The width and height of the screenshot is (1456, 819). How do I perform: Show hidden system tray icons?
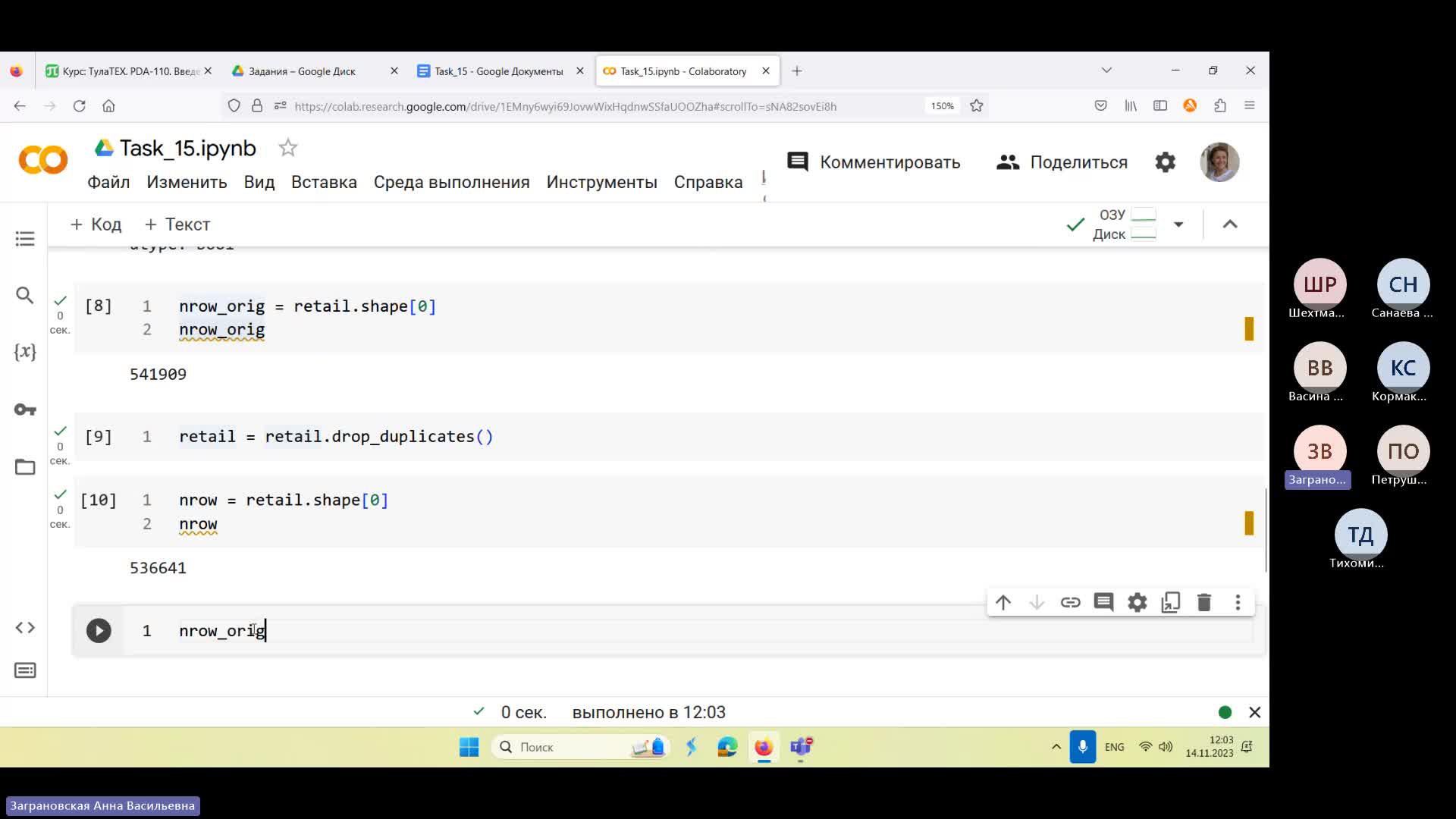coord(1056,747)
